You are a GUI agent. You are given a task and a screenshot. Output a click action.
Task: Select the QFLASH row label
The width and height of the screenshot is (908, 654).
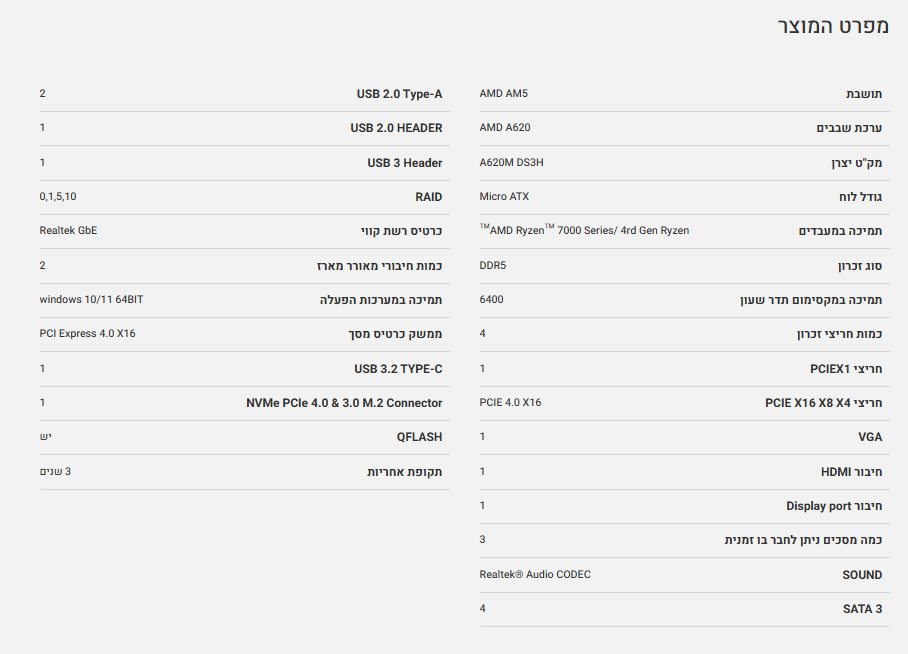(x=419, y=437)
